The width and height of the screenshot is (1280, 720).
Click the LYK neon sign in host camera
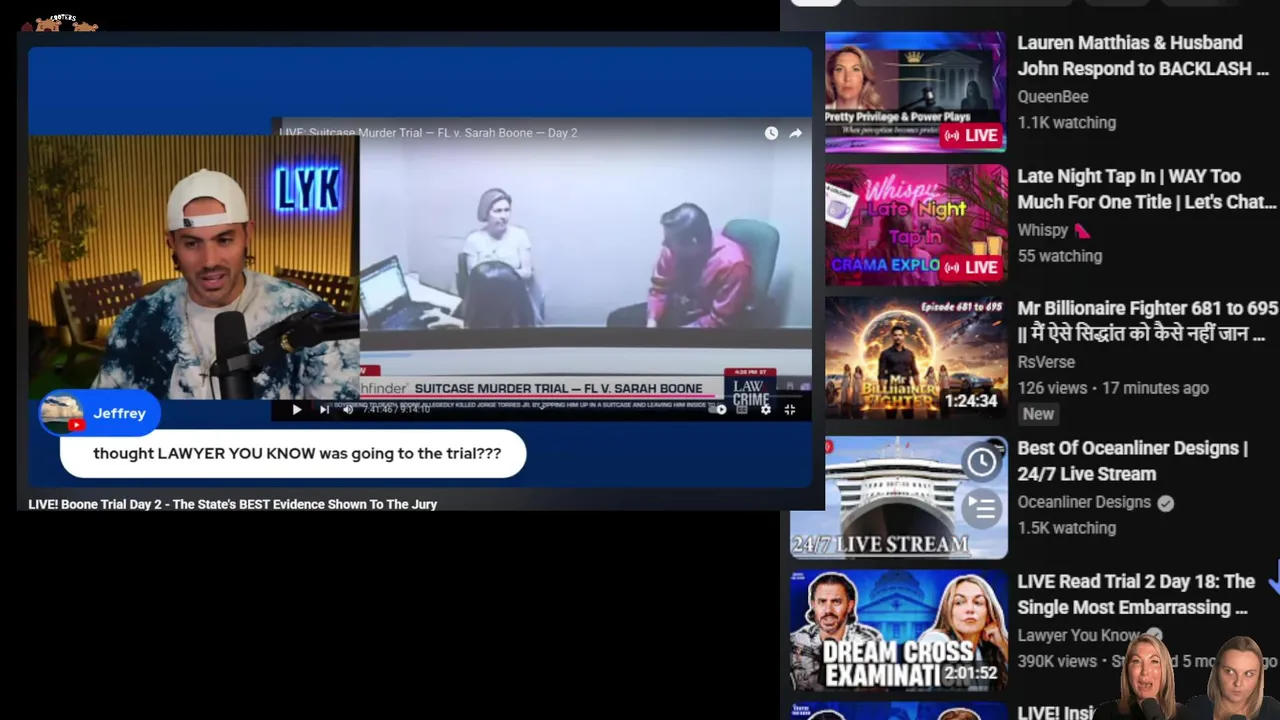308,188
